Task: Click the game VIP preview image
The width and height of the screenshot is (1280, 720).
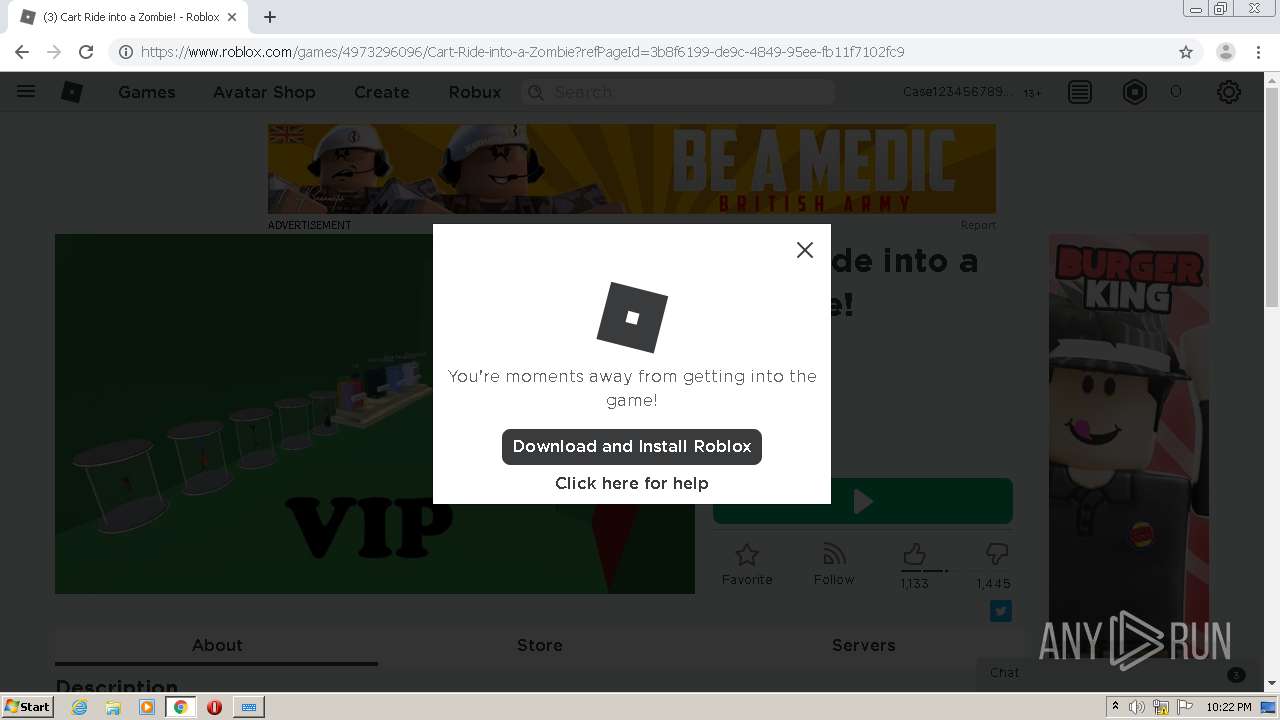Action: (x=374, y=414)
